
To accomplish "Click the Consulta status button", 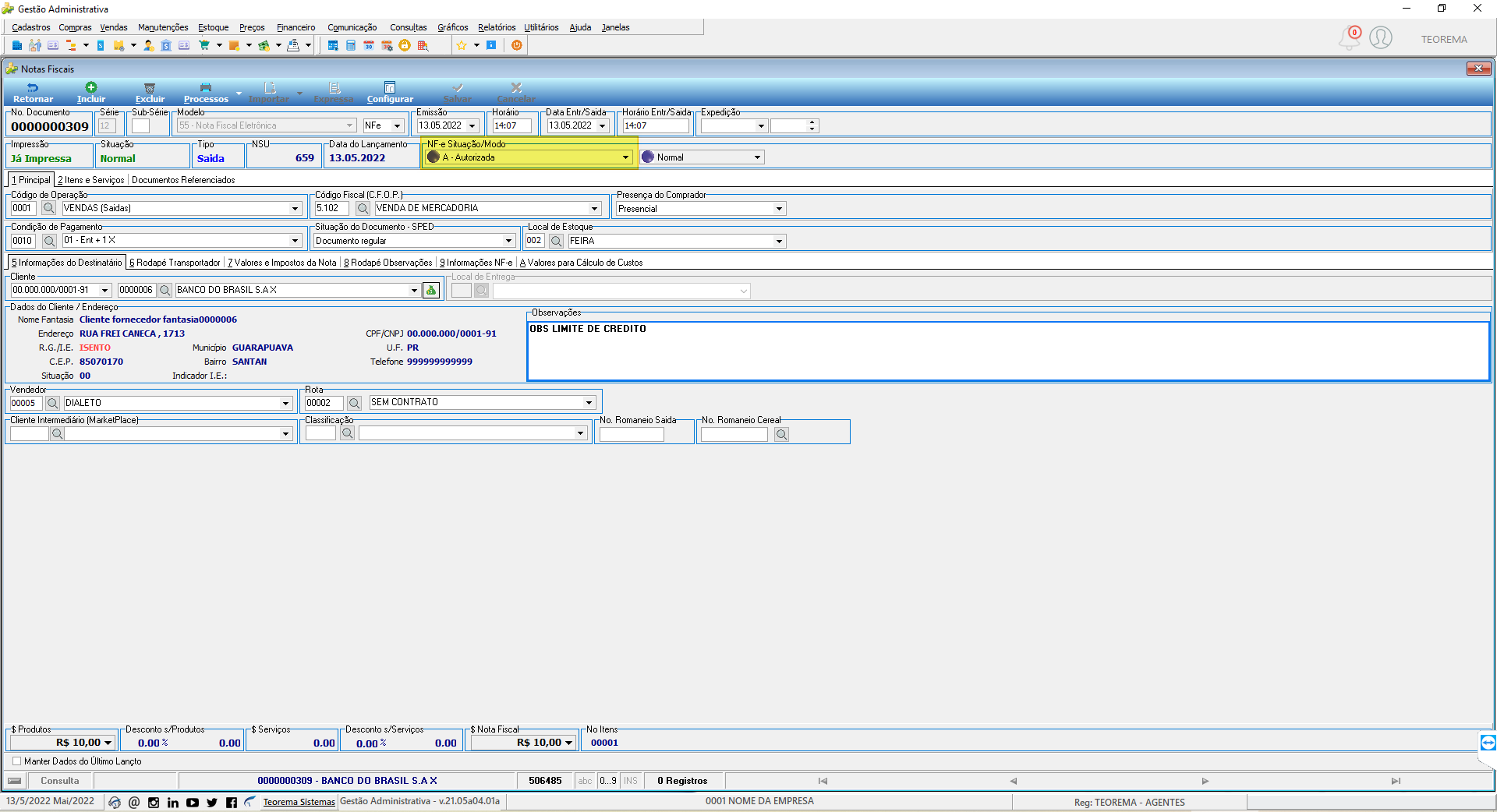I will (x=60, y=781).
